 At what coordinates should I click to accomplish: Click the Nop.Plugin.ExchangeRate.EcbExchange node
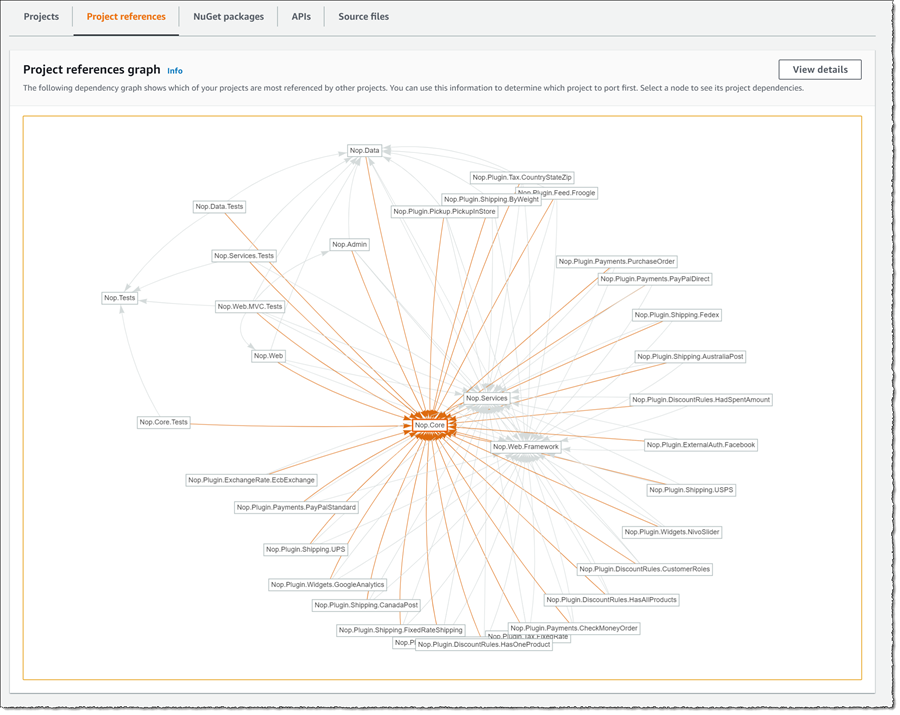coord(250,479)
